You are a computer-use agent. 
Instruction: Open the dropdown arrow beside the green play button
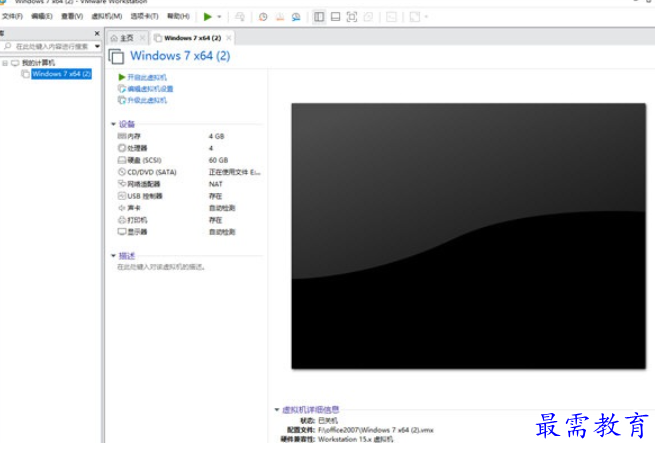coord(219,17)
